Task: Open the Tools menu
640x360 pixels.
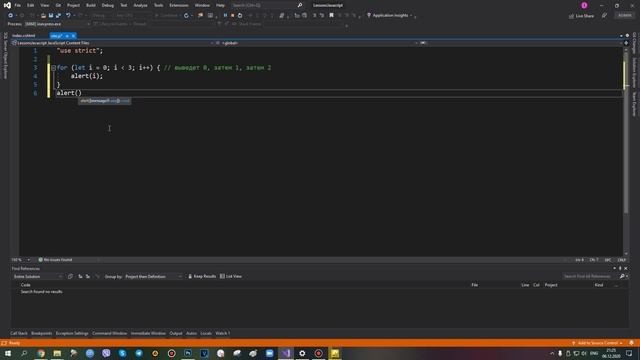Action: (158, 5)
